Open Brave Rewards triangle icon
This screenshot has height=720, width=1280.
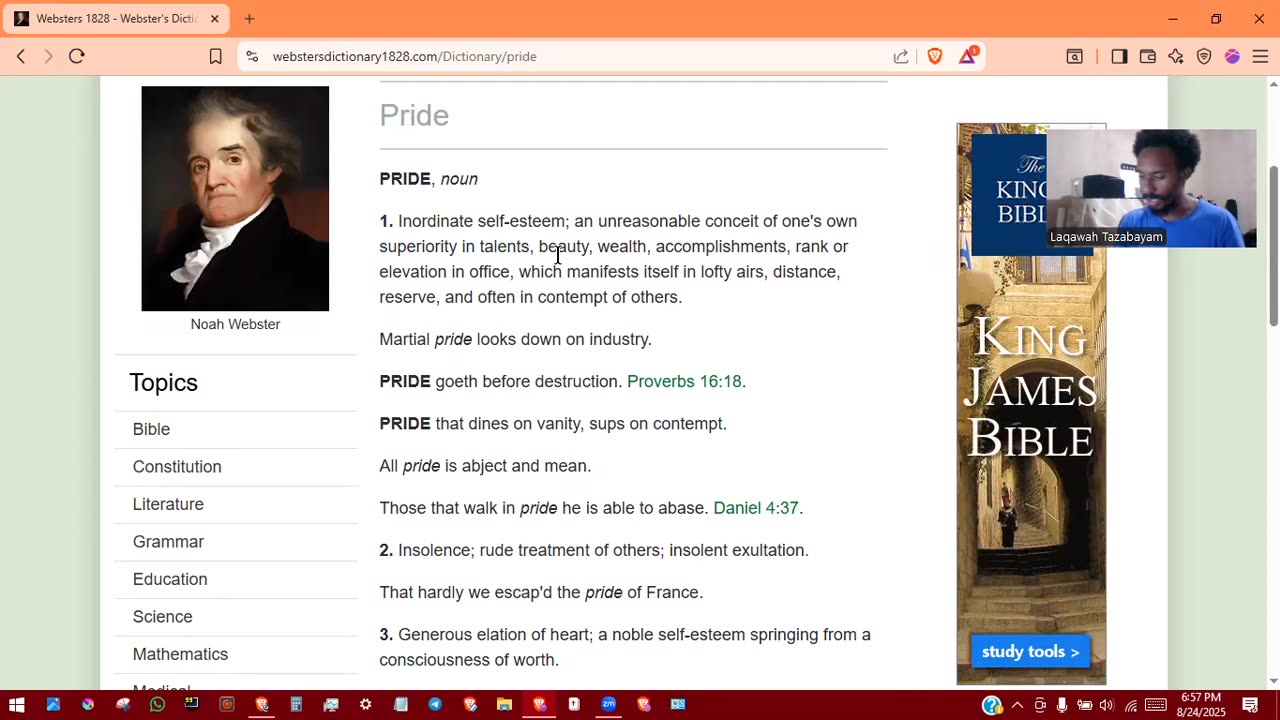967,57
